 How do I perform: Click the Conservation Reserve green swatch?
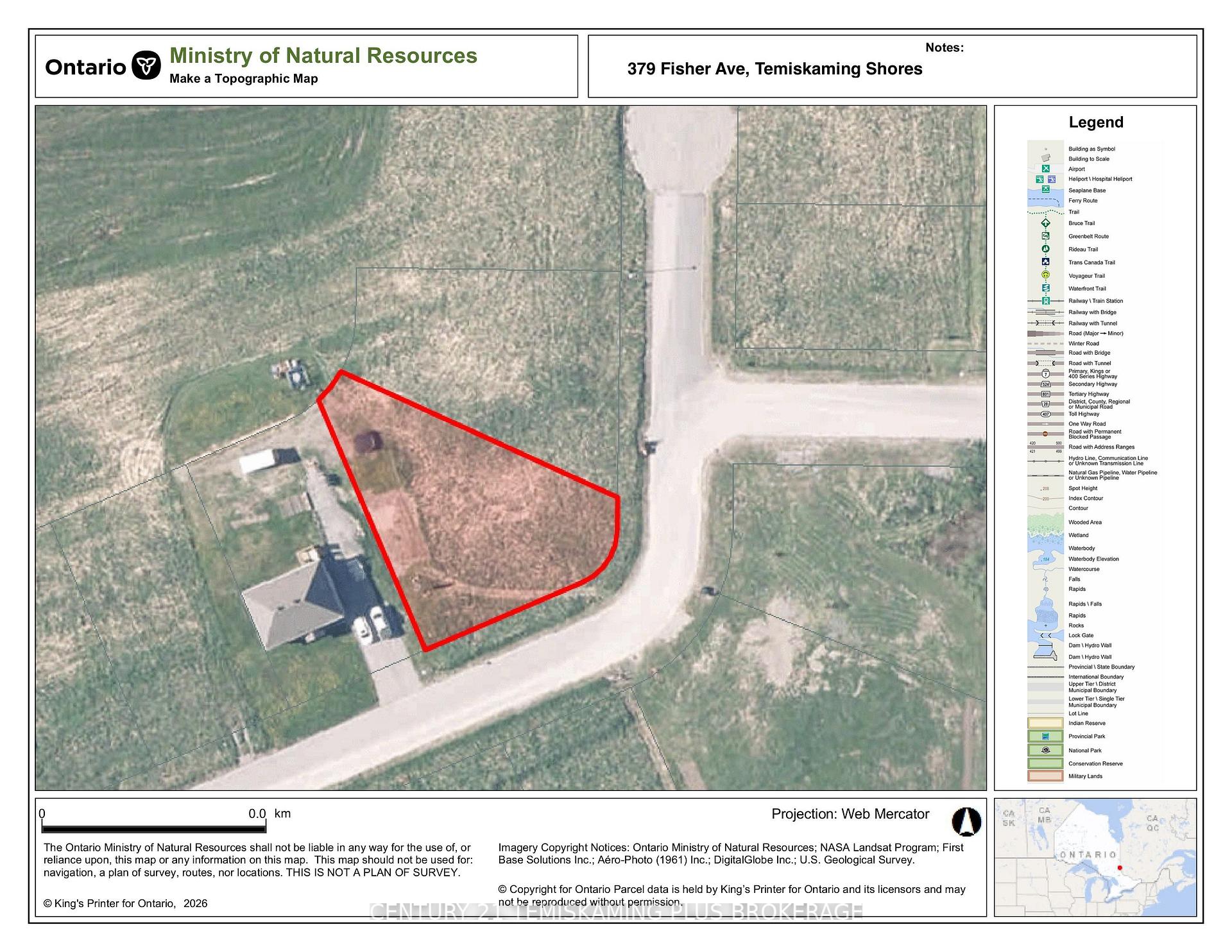(1045, 763)
